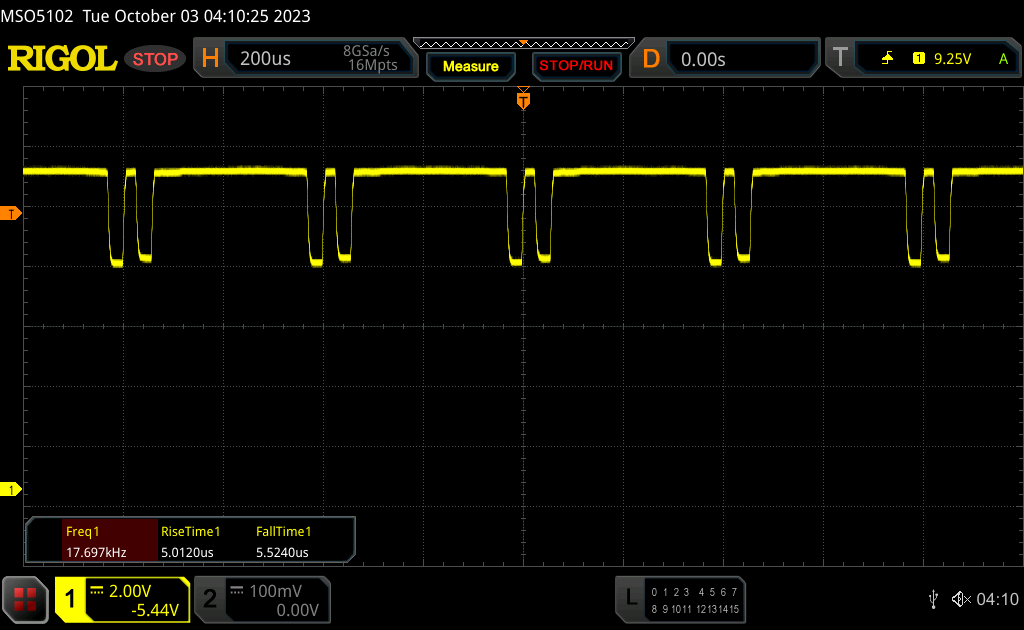Open the horizontal timebase H menu

coord(210,59)
